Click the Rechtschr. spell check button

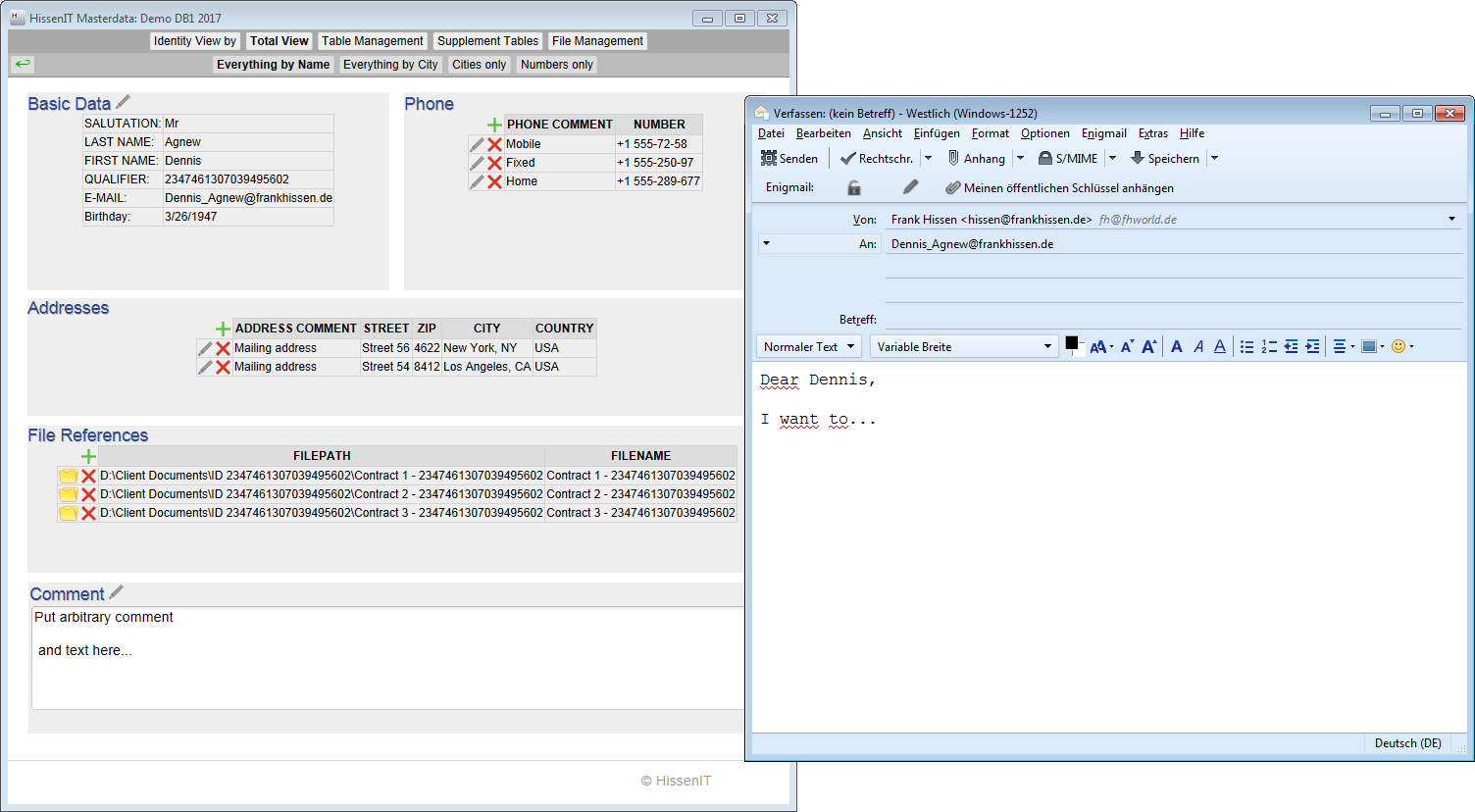tap(877, 158)
